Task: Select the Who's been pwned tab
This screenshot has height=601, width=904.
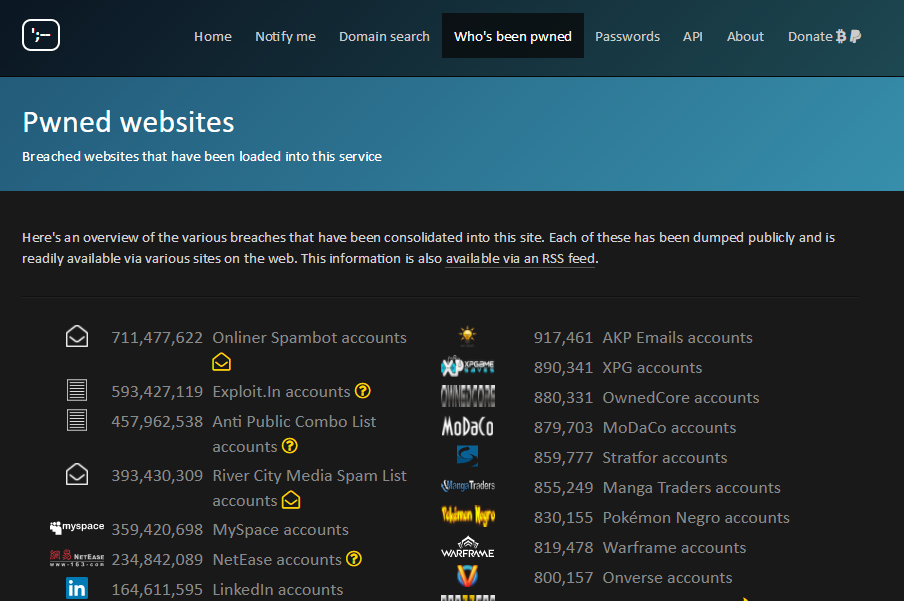Action: coord(512,36)
